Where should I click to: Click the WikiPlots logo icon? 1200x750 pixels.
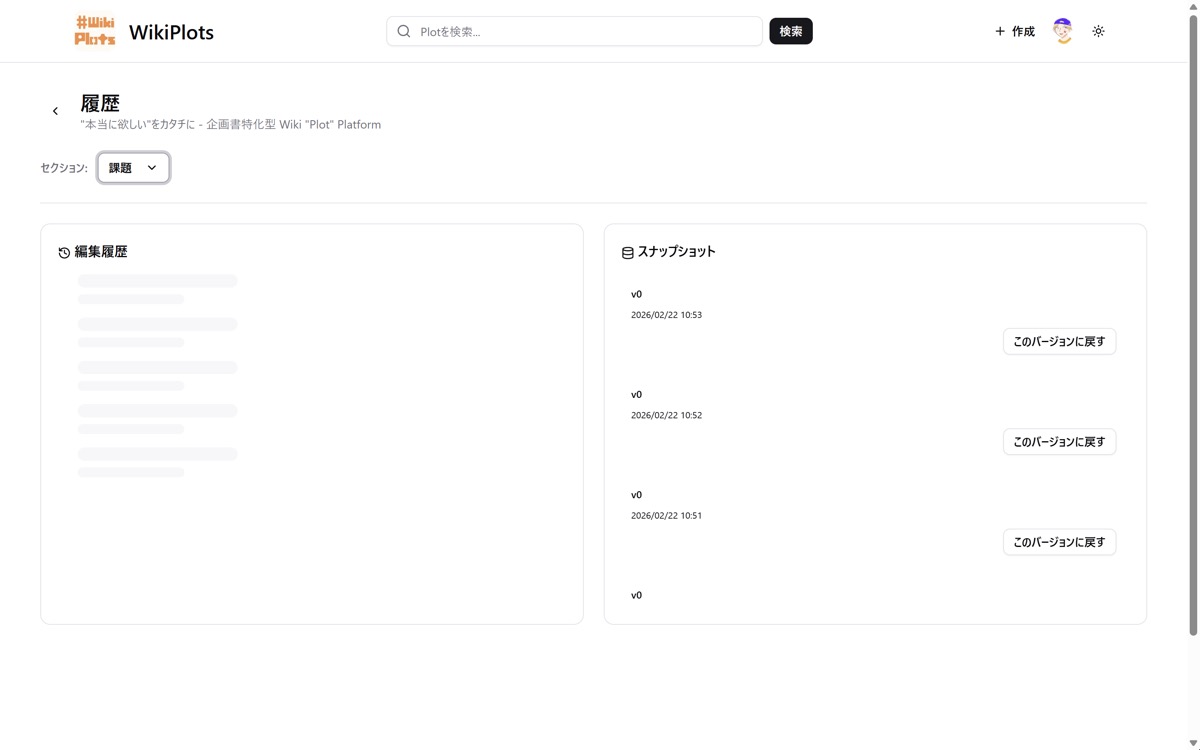point(95,31)
